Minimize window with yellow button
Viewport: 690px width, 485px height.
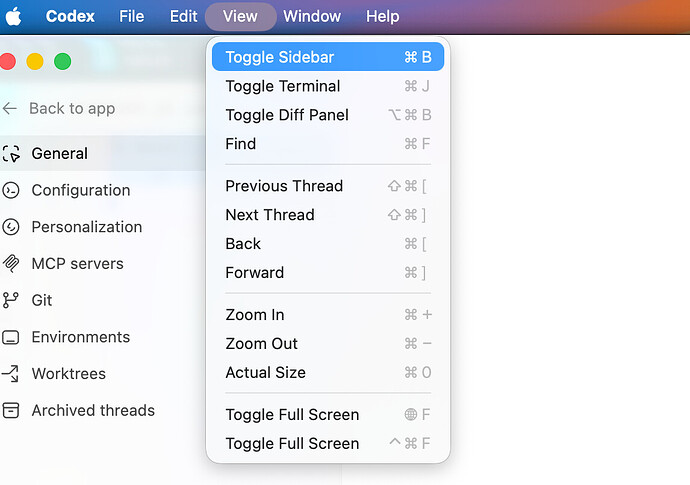[35, 61]
